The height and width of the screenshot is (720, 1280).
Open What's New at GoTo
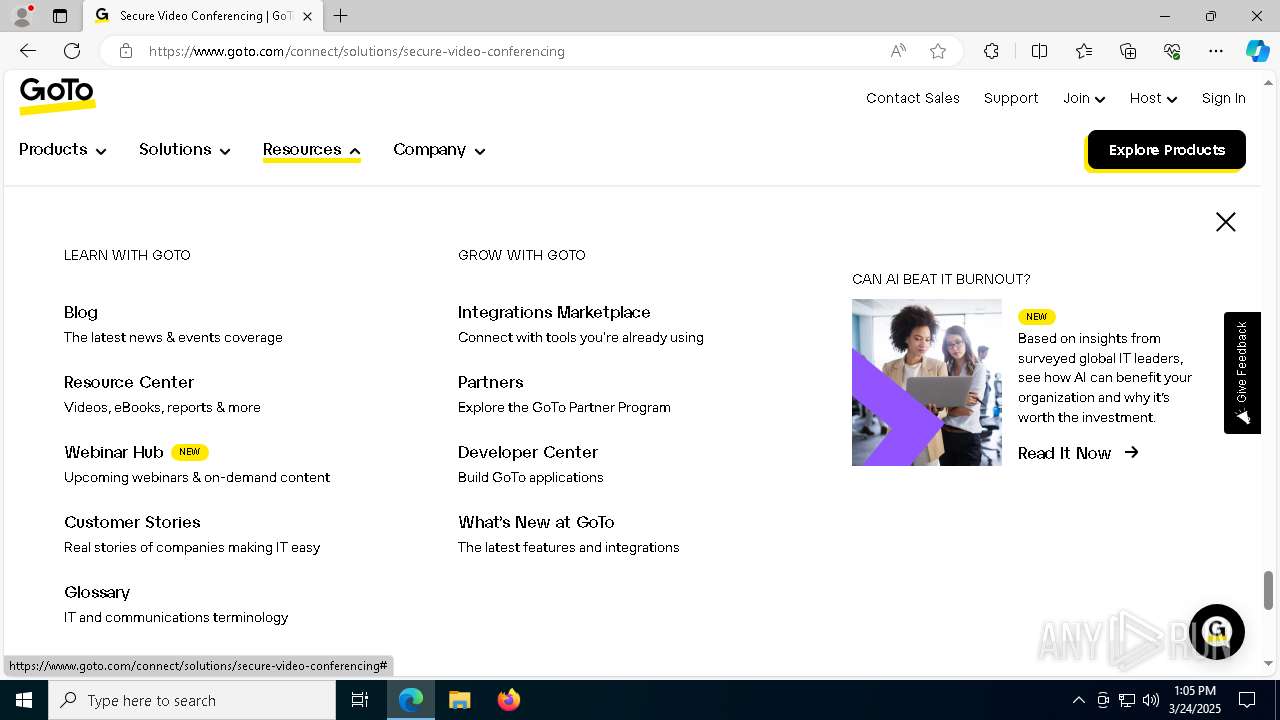(x=536, y=522)
